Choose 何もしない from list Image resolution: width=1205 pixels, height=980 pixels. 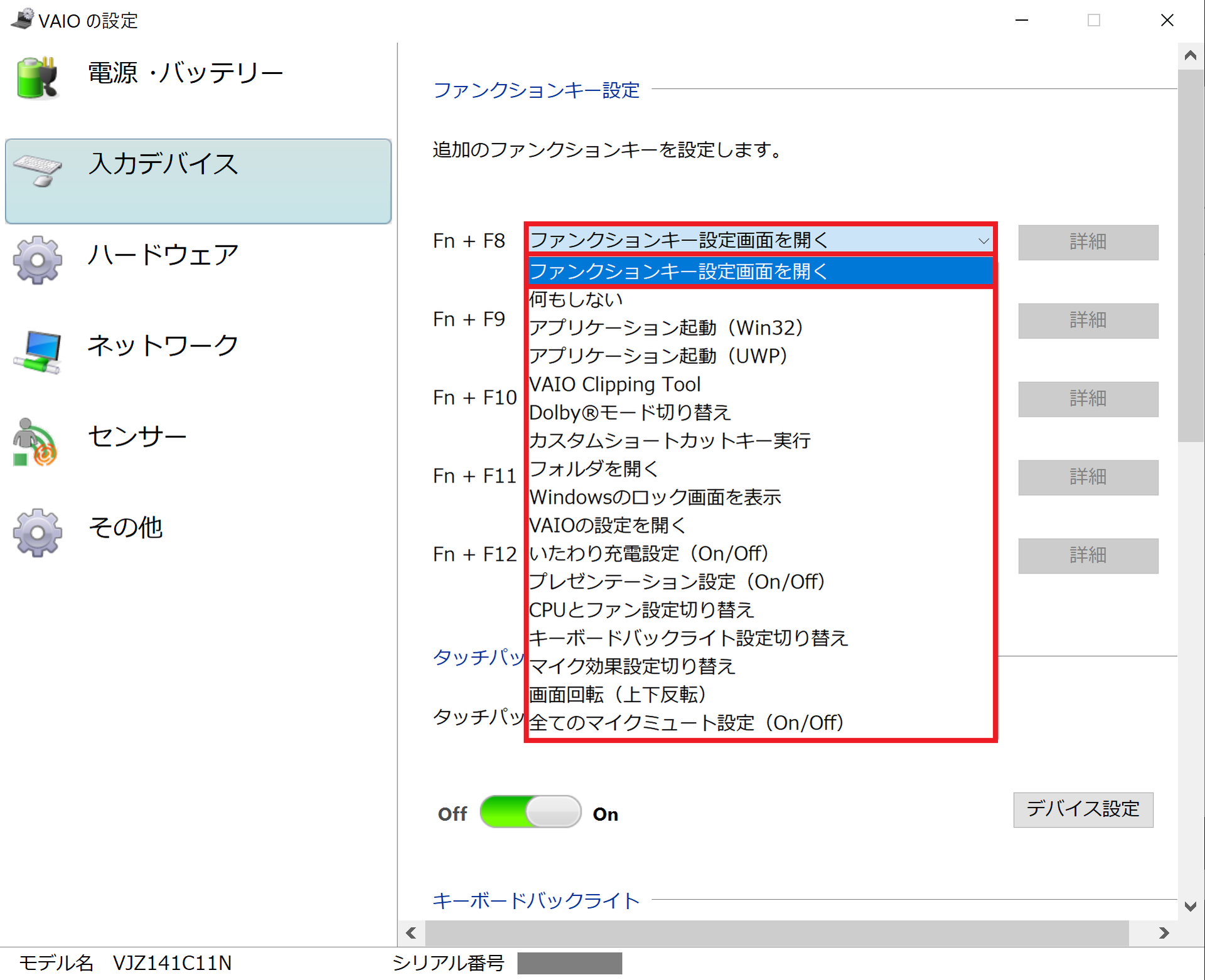pyautogui.click(x=761, y=299)
